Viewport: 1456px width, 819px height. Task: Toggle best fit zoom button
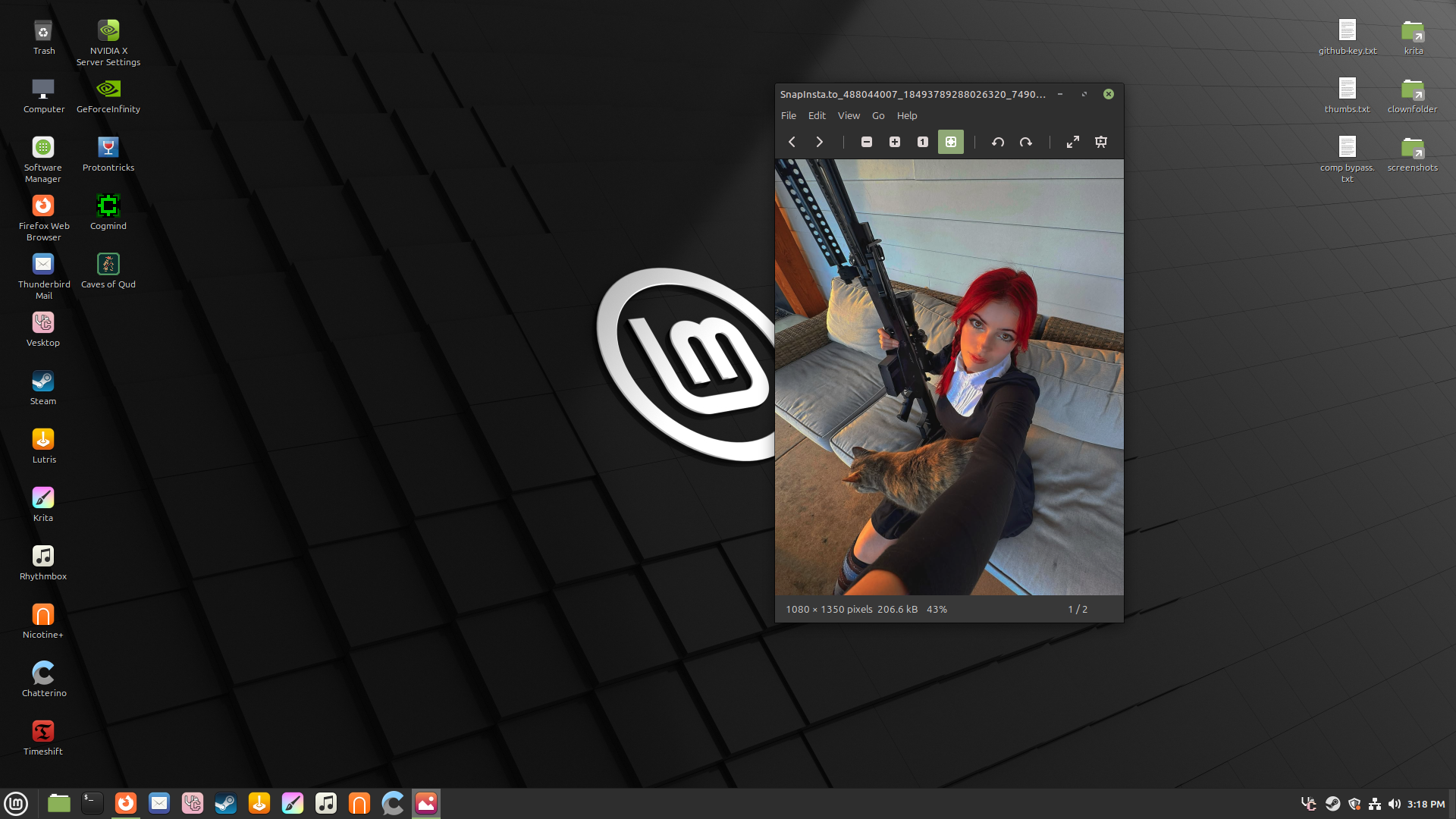[x=951, y=142]
